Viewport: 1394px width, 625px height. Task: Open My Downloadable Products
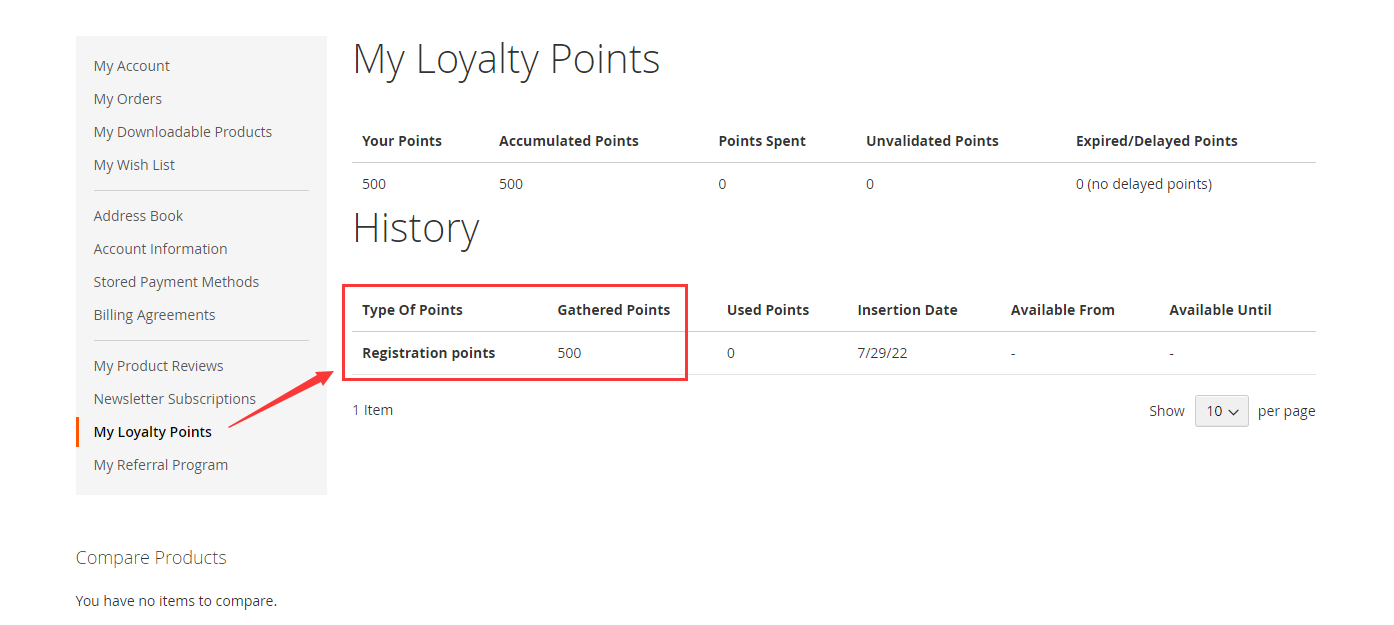click(183, 132)
